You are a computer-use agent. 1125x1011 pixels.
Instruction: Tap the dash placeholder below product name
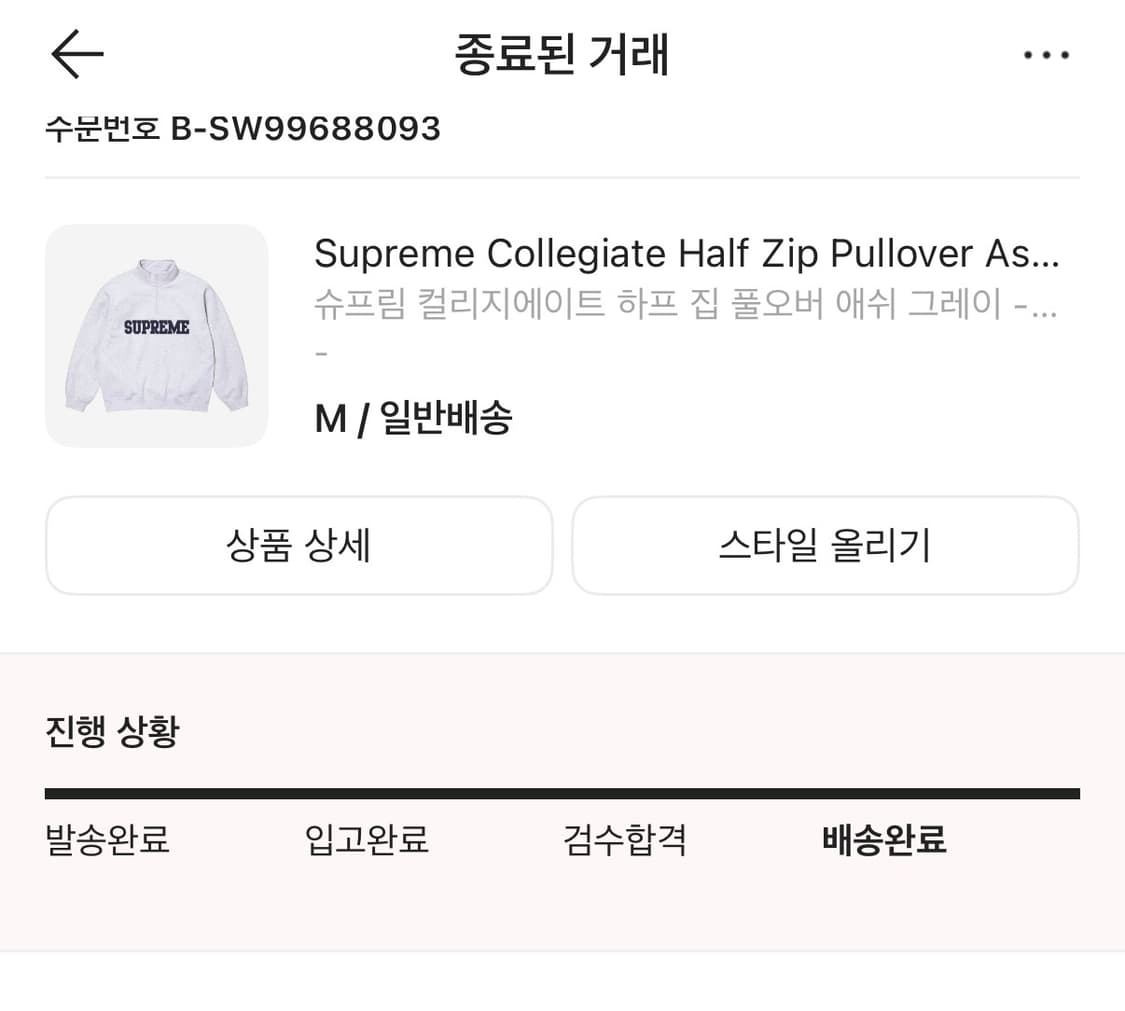click(318, 352)
